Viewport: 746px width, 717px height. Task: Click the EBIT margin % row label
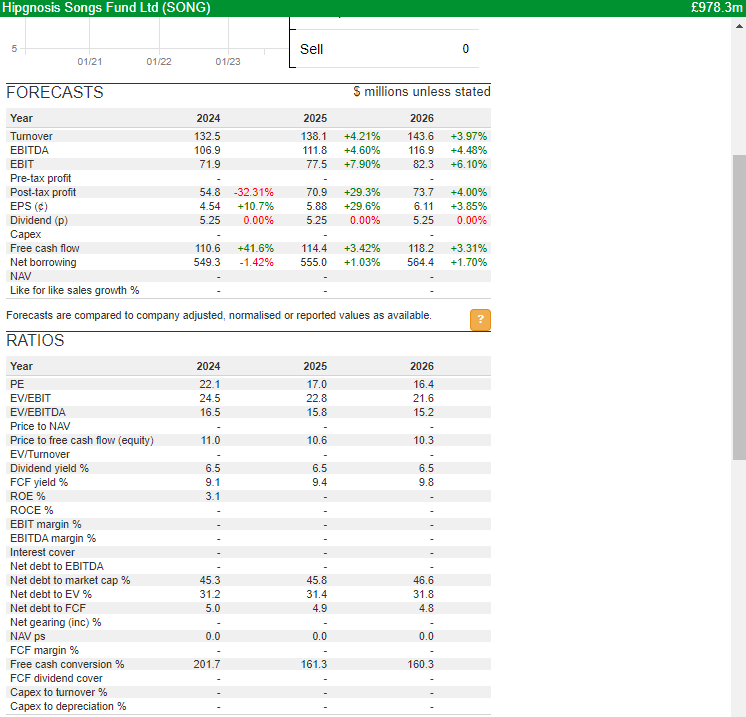[x=46, y=524]
